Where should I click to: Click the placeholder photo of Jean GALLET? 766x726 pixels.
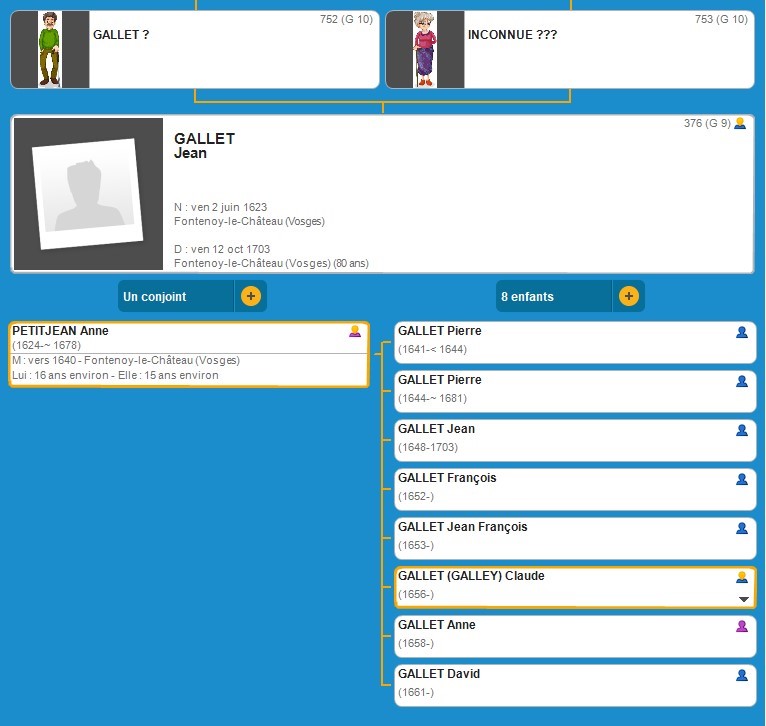[x=87, y=194]
